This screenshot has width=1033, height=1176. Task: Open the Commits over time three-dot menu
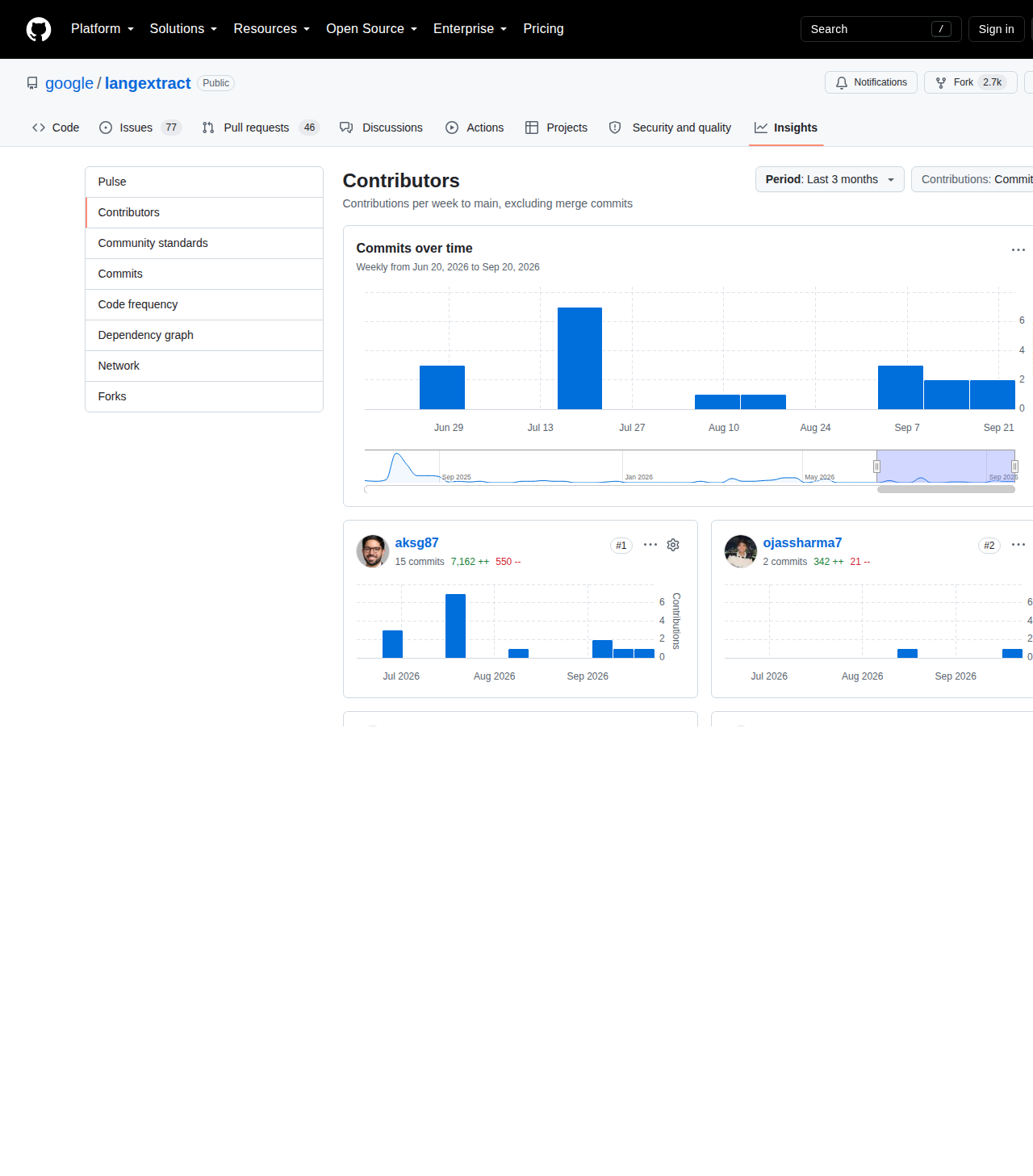(1018, 249)
